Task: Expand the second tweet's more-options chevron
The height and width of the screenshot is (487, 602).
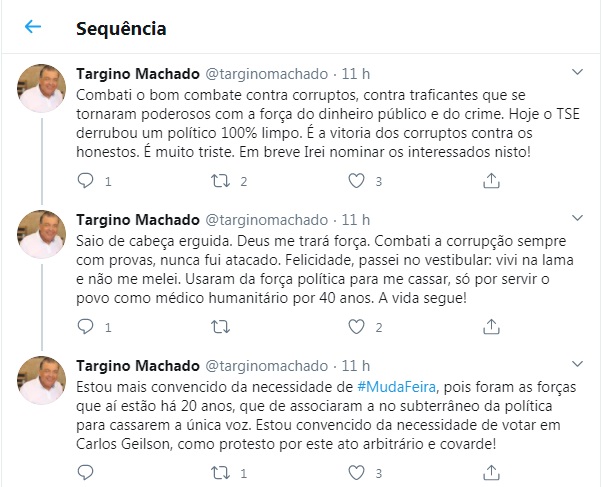Action: [x=576, y=218]
